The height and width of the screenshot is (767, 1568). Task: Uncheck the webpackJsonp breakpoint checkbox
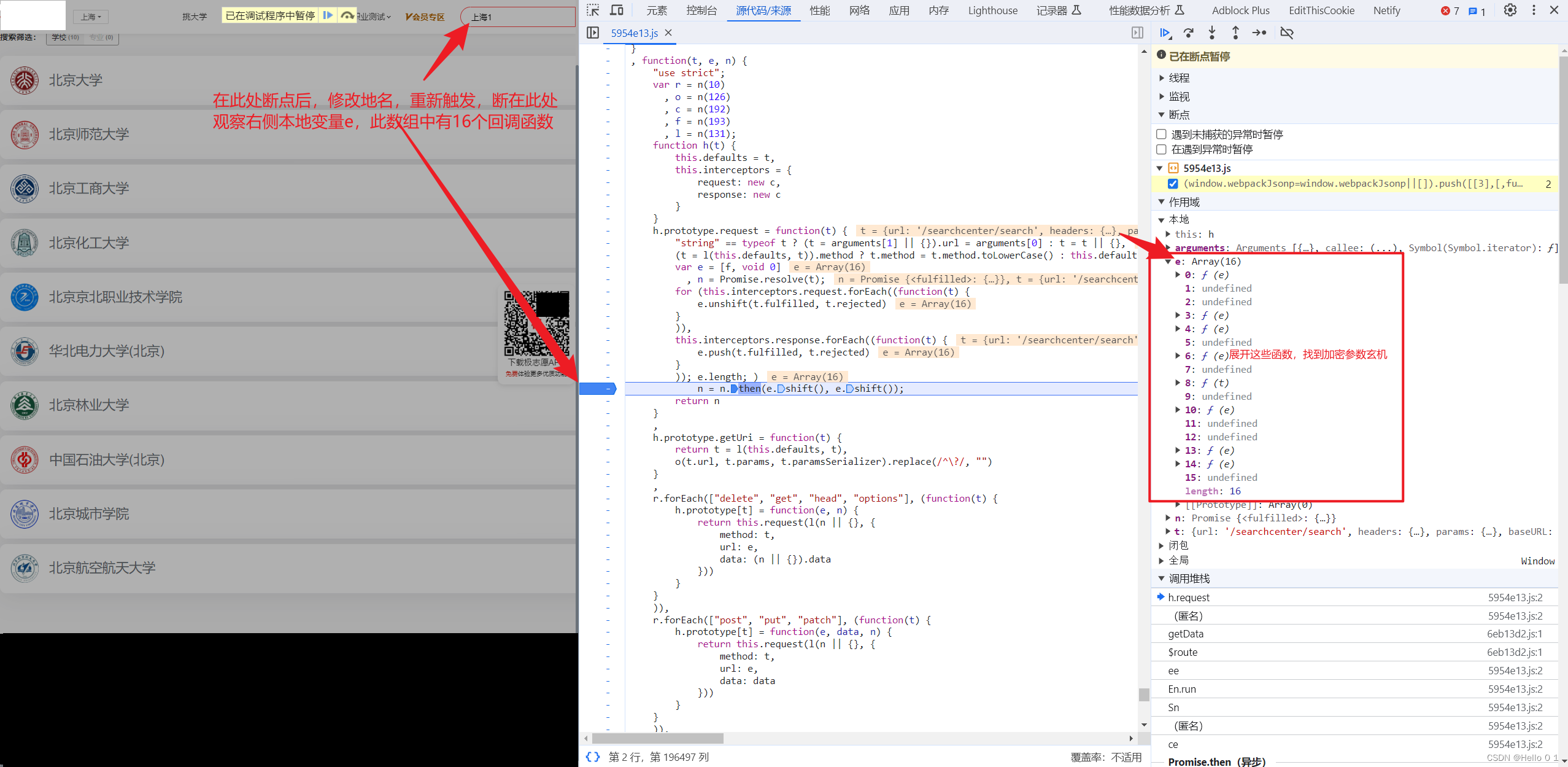click(x=1173, y=184)
